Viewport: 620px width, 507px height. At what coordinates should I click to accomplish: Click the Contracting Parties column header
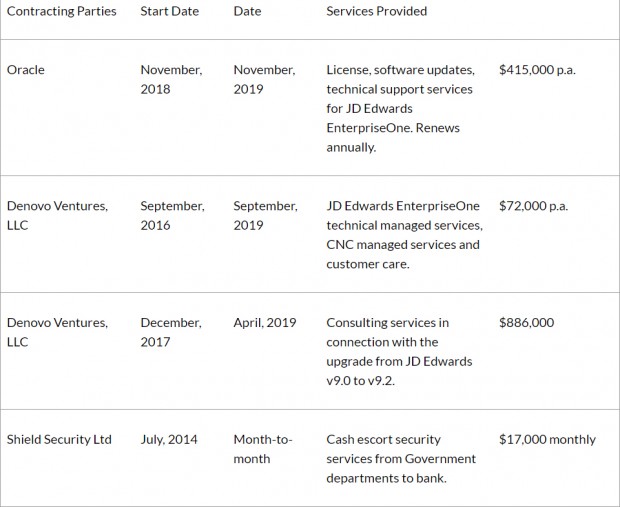(x=61, y=11)
